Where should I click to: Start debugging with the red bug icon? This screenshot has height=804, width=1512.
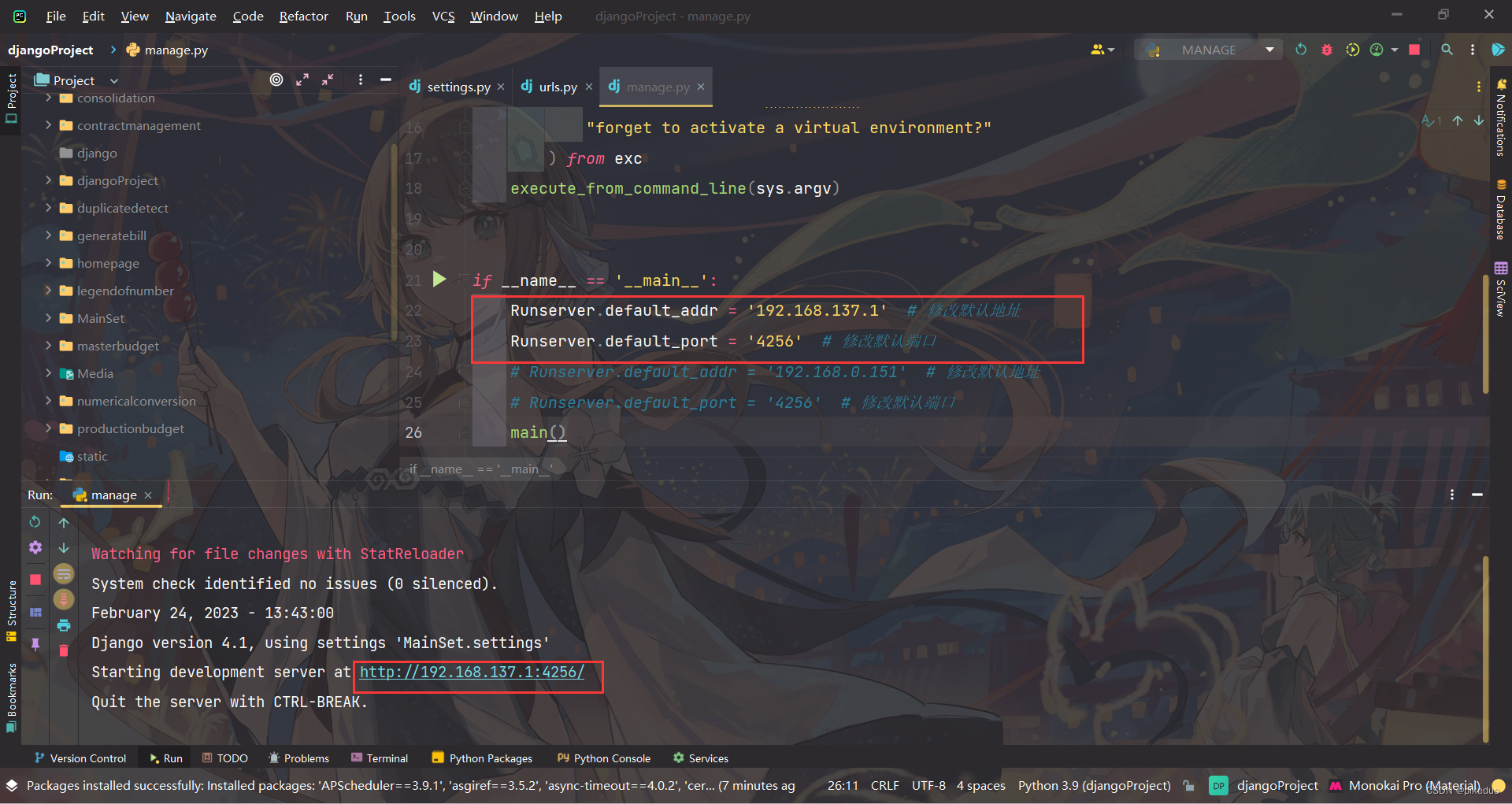click(x=1327, y=50)
